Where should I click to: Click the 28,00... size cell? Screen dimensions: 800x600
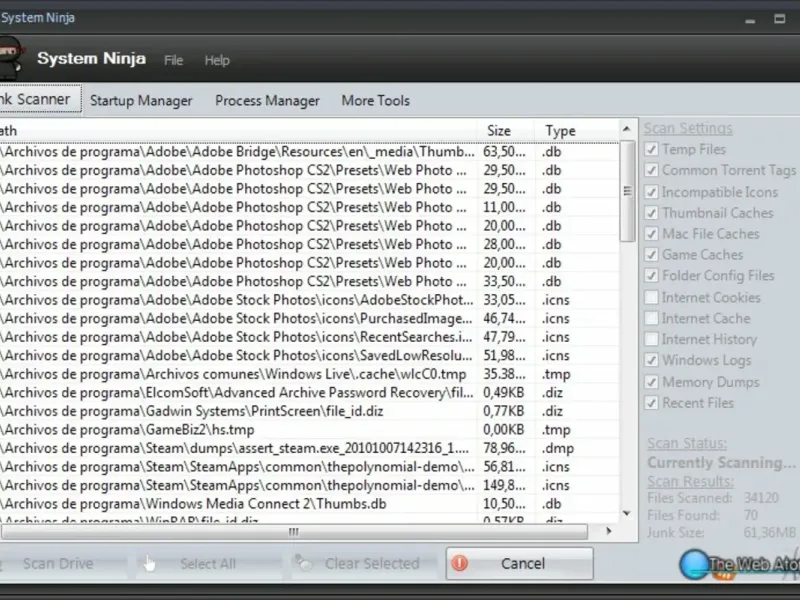point(504,244)
